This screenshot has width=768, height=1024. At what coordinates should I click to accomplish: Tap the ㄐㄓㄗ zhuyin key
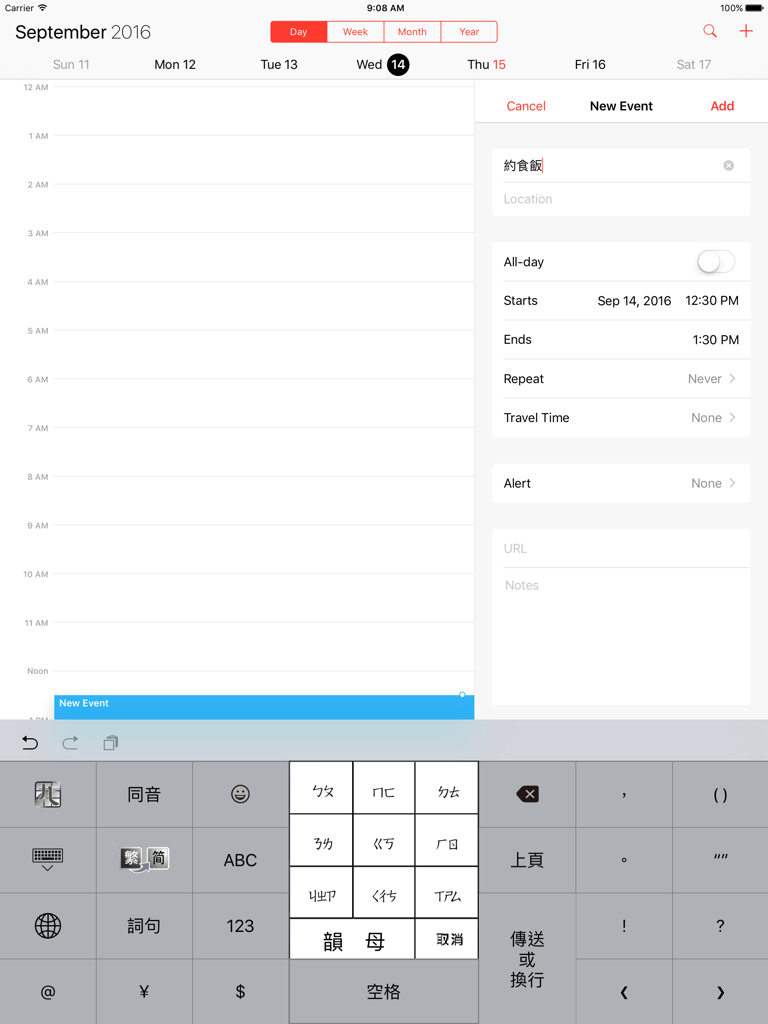[x=321, y=893]
